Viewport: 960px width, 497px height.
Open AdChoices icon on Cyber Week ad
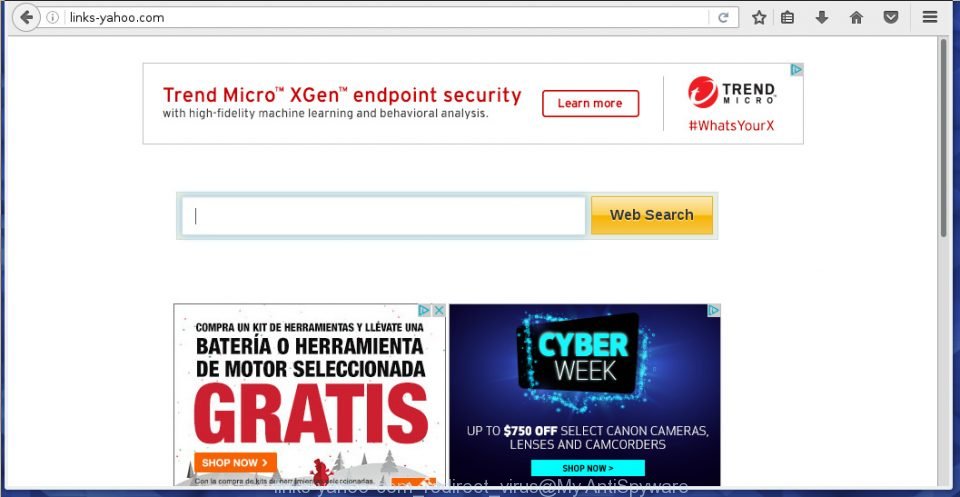click(713, 310)
